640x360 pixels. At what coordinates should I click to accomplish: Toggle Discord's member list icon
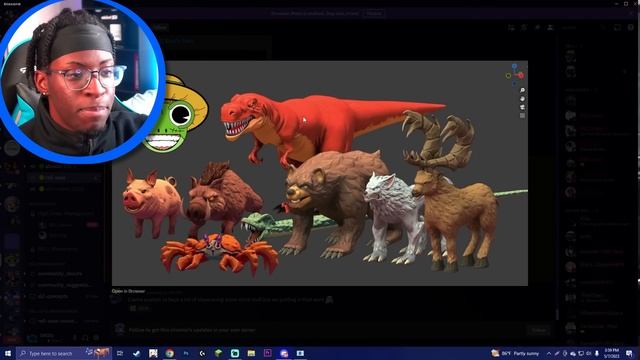[x=550, y=27]
